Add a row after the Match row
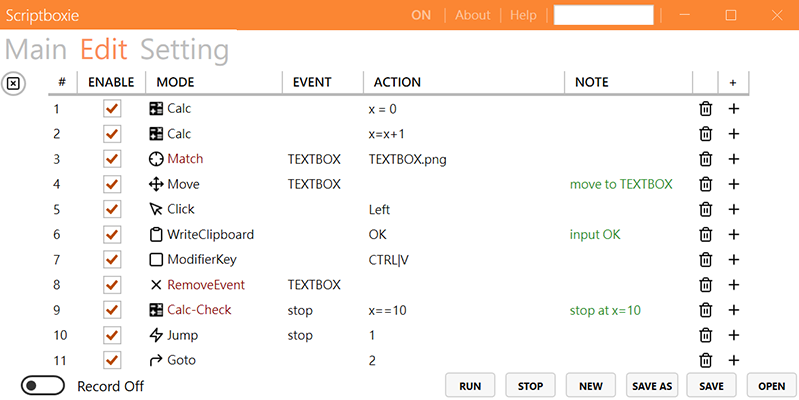Image resolution: width=799 pixels, height=400 pixels. (x=734, y=159)
